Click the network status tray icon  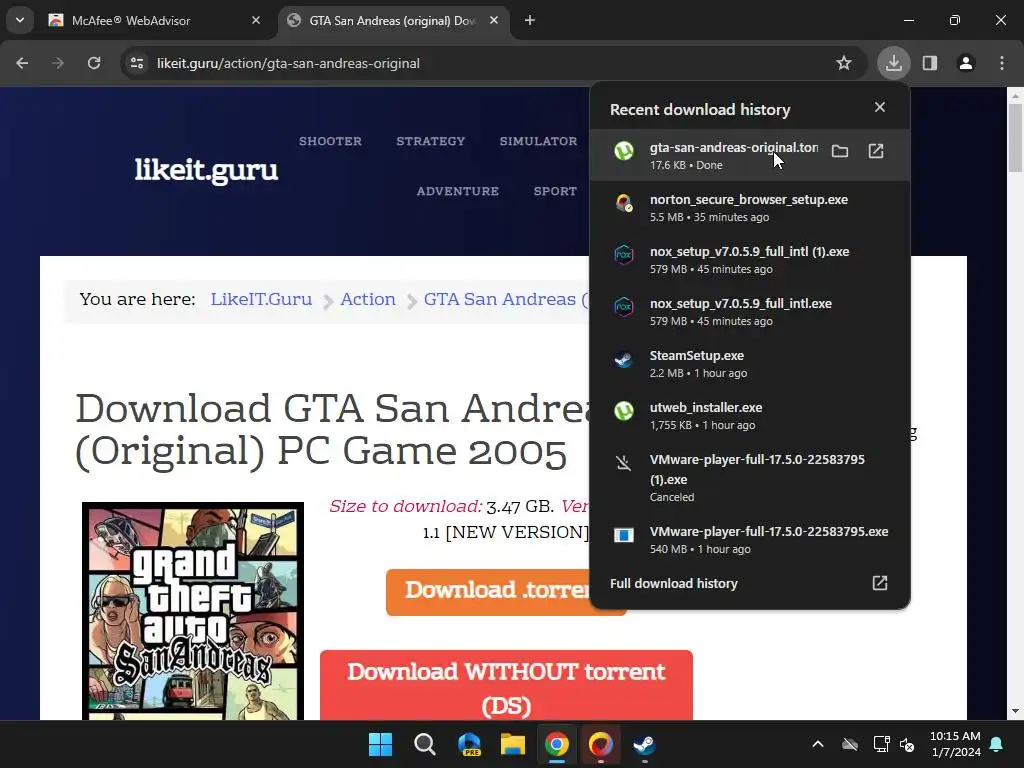881,744
